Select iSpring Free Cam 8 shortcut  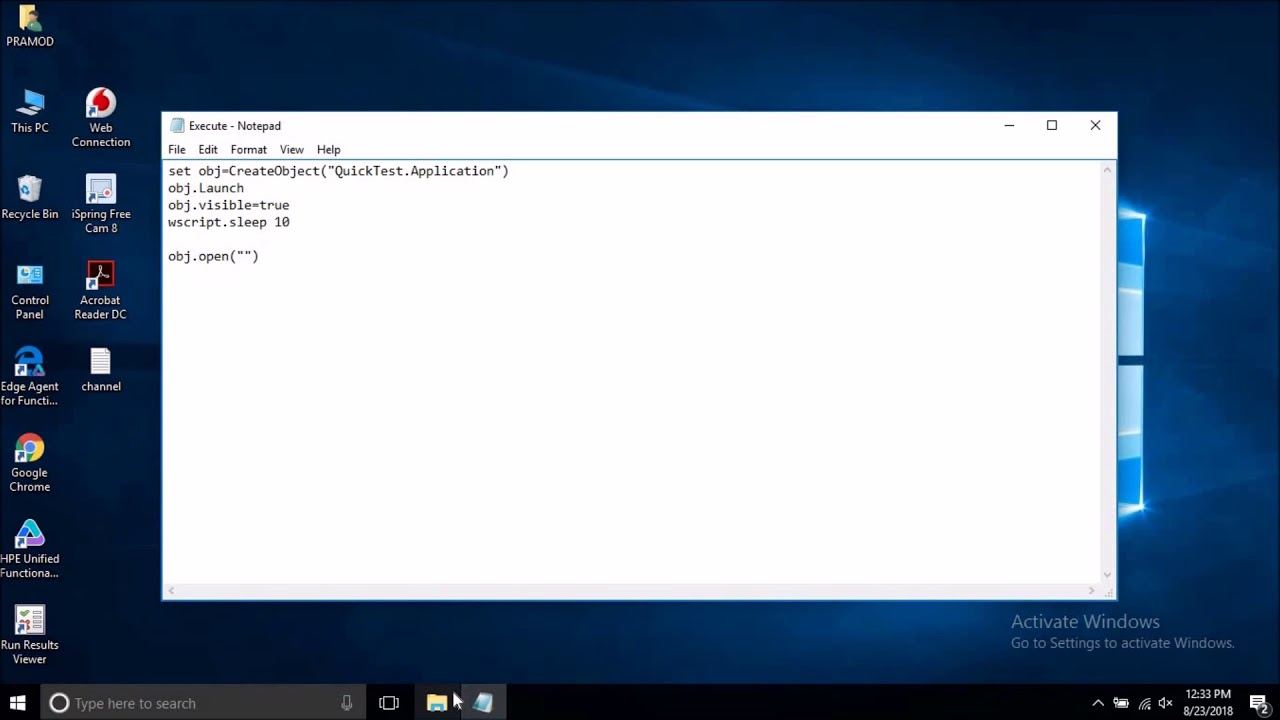pyautogui.click(x=100, y=204)
